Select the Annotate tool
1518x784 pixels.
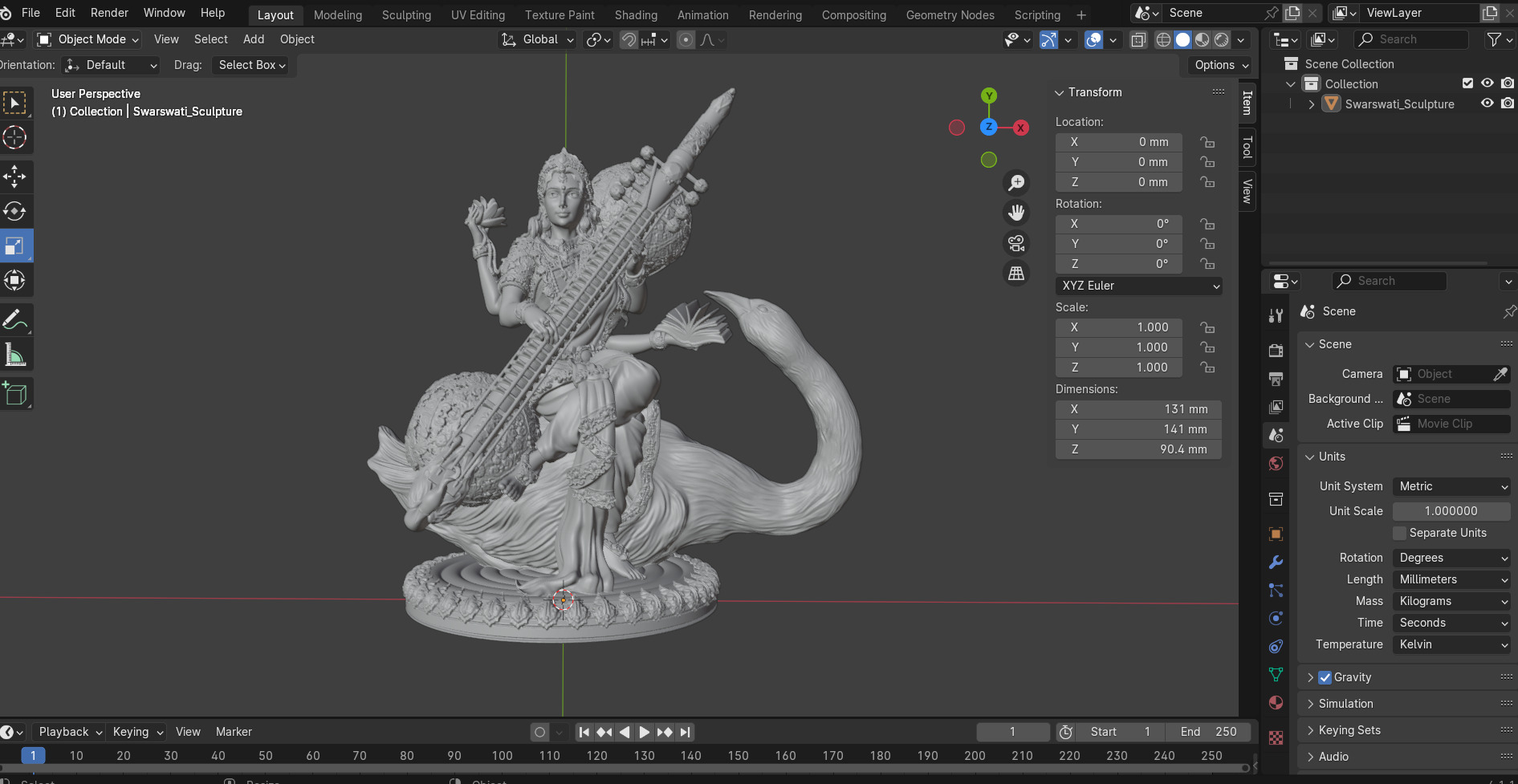point(15,319)
